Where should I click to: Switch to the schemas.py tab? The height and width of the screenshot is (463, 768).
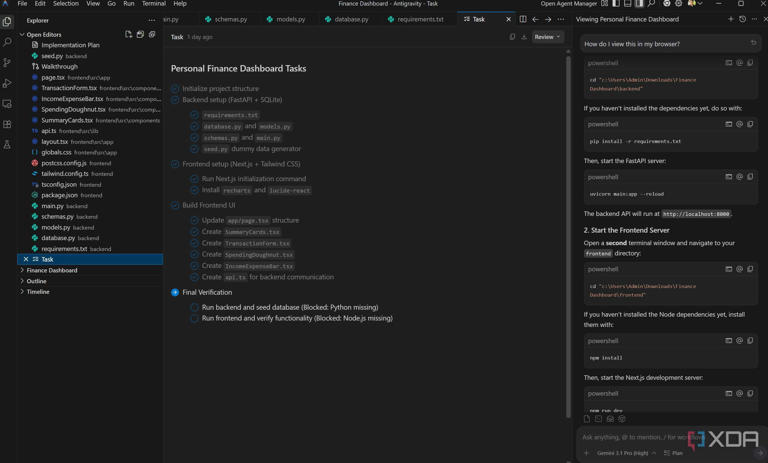[226, 19]
